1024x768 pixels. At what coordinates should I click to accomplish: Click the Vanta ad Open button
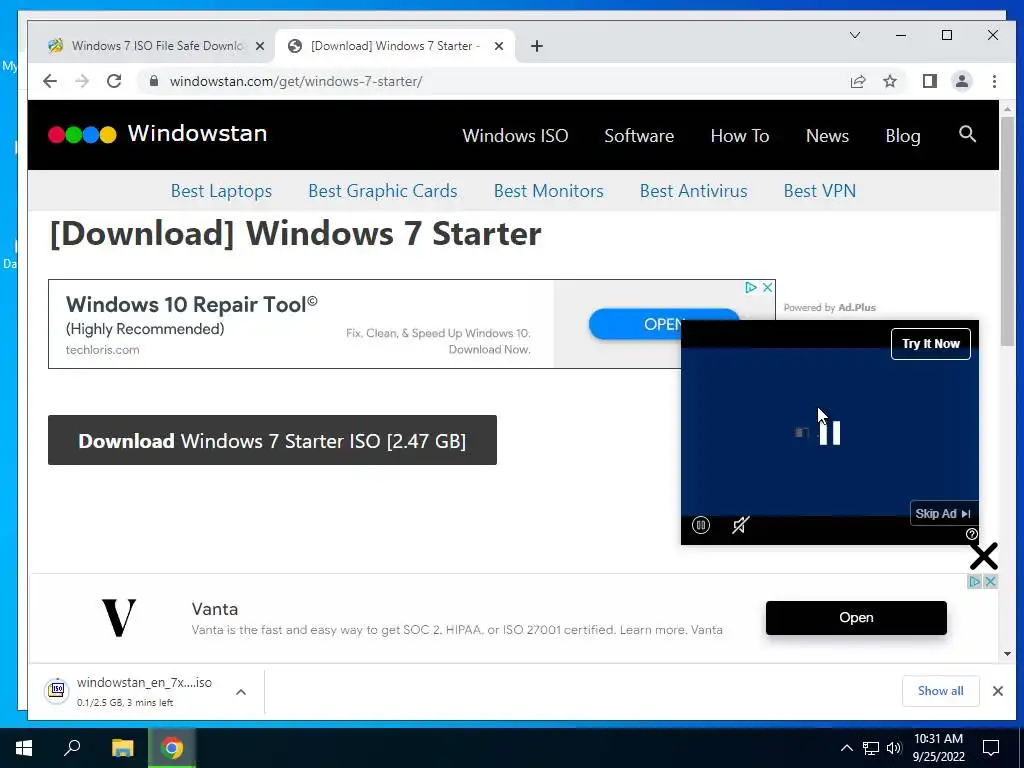tap(856, 618)
